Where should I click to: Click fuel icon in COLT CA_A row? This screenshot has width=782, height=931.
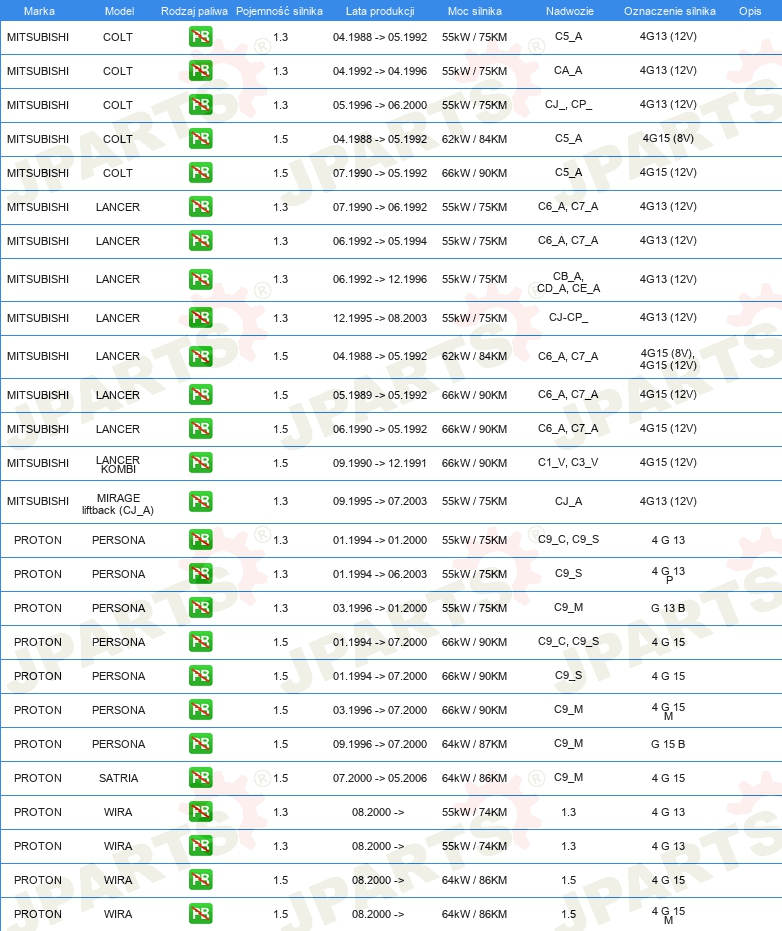(x=201, y=71)
